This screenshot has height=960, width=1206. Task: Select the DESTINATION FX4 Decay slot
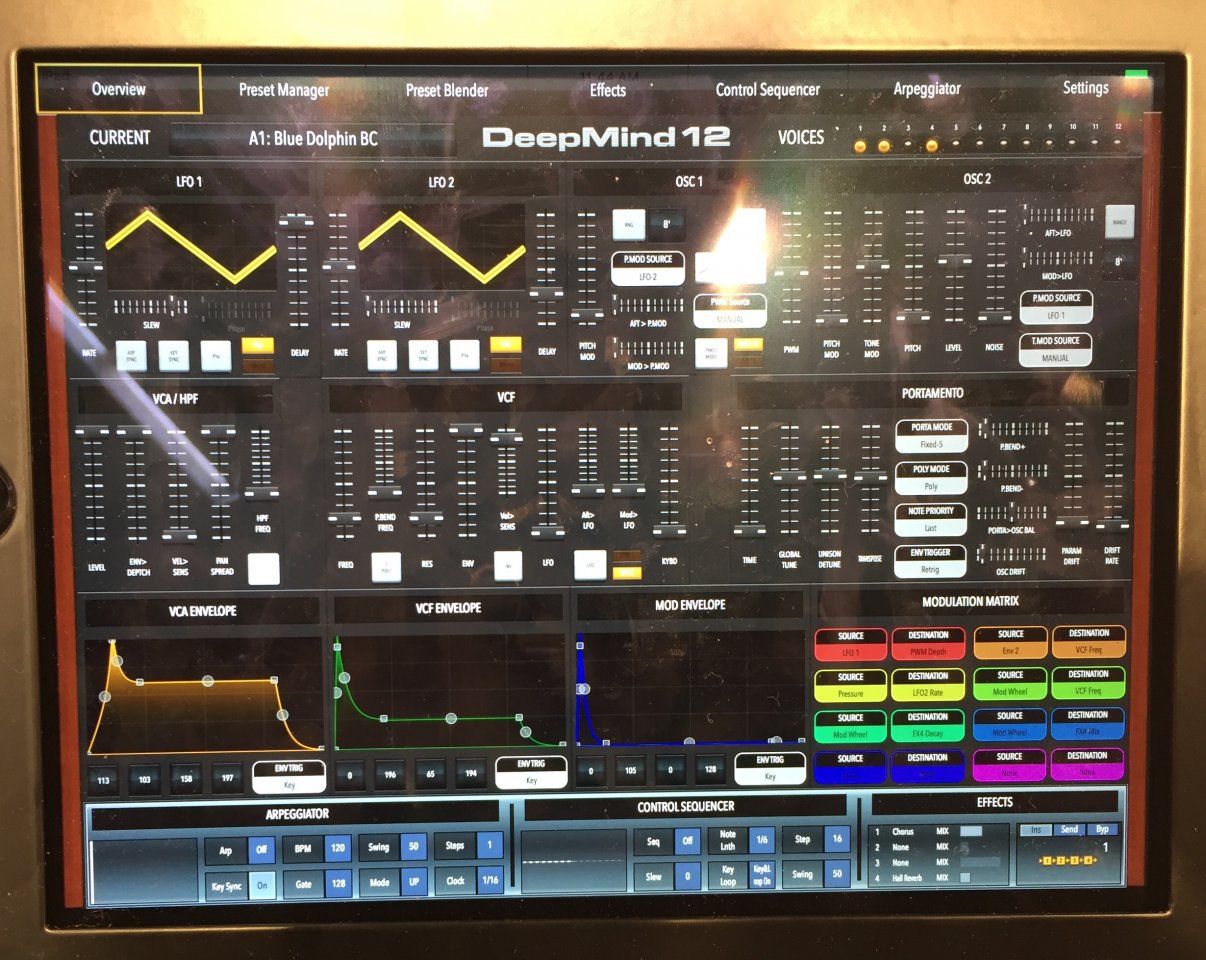click(x=928, y=726)
